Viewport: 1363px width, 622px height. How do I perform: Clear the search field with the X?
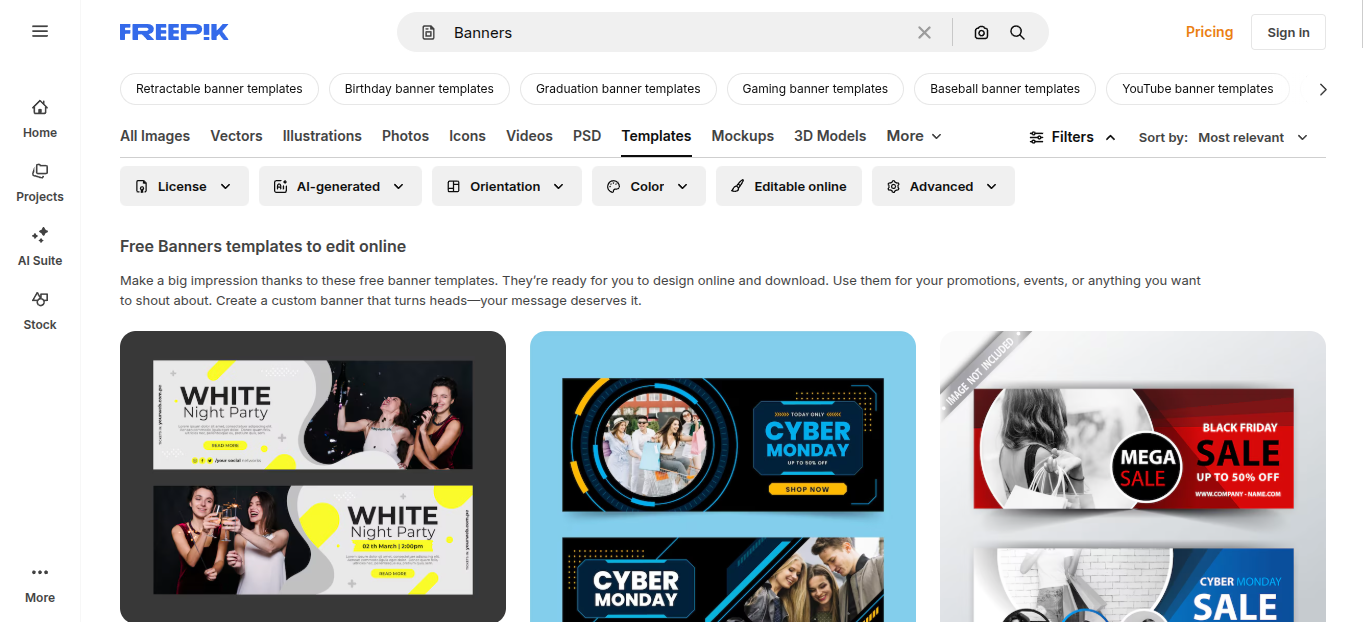(924, 31)
